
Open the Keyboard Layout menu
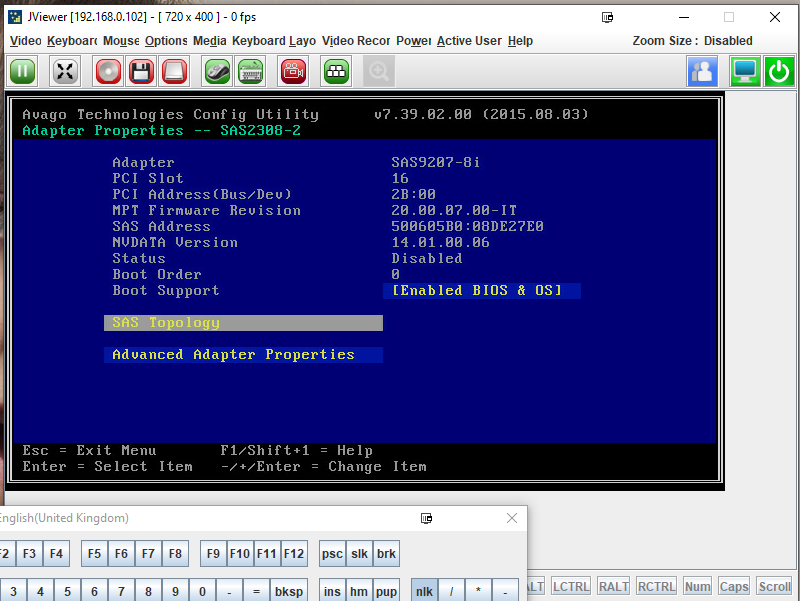click(274, 41)
